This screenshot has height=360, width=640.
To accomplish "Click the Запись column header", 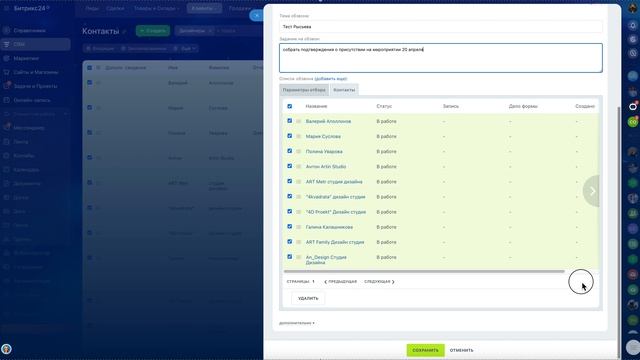I will pos(451,106).
